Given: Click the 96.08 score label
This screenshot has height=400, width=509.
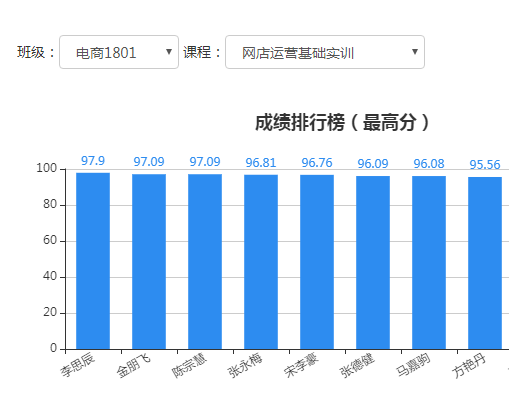Looking at the screenshot, I should pos(429,164).
